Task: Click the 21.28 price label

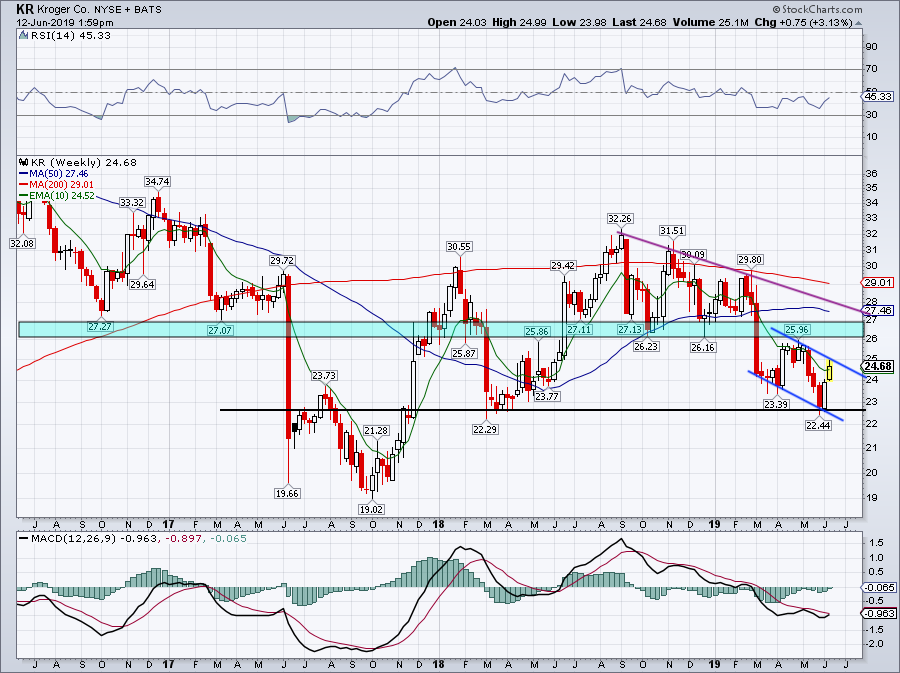Action: 375,430
